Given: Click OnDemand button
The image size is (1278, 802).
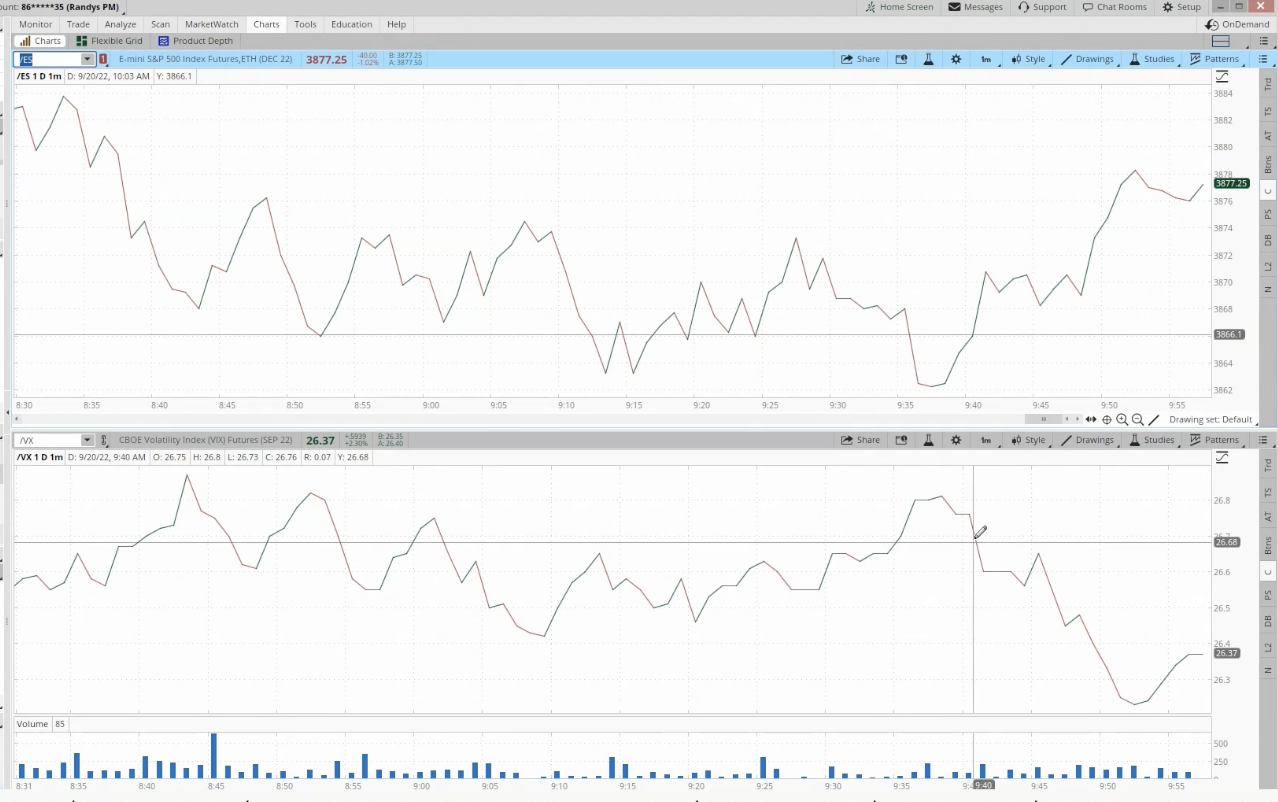Looking at the screenshot, I should pyautogui.click(x=1238, y=24).
